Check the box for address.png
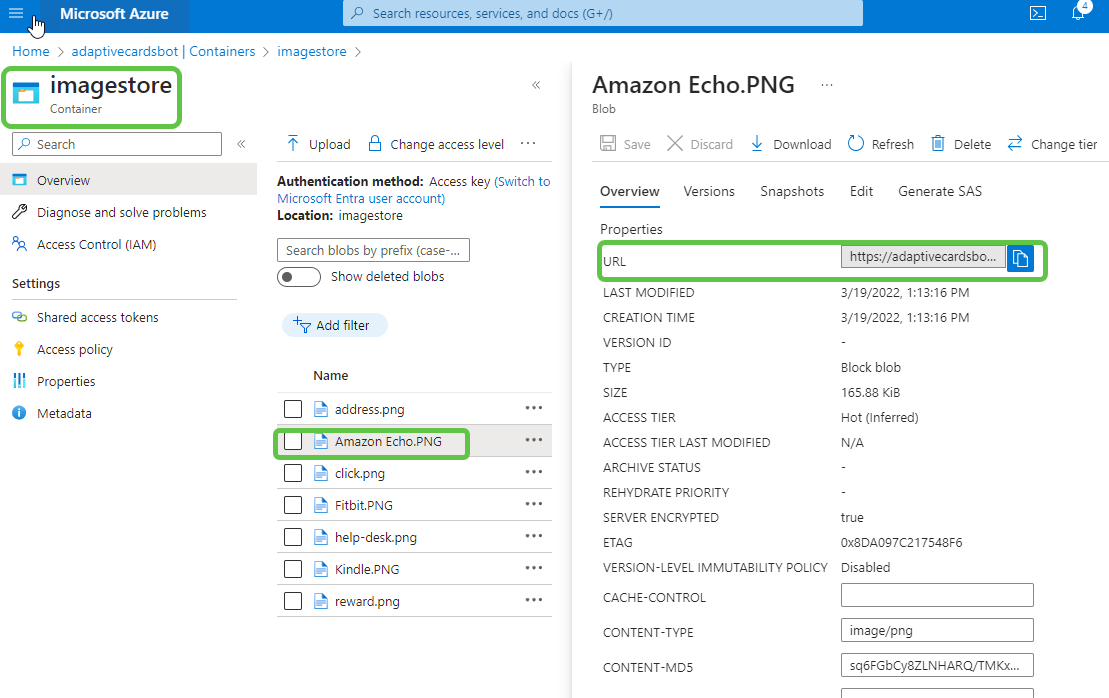The image size is (1109, 698). pos(293,409)
